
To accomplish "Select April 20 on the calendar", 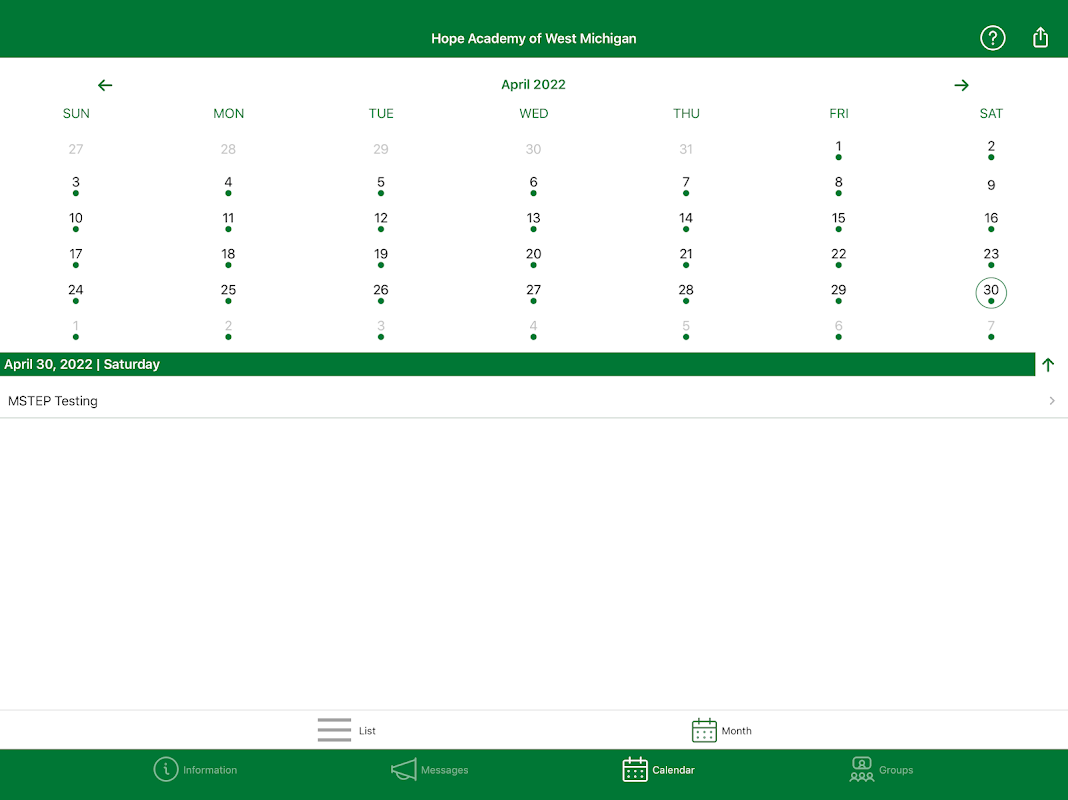I will click(x=533, y=257).
